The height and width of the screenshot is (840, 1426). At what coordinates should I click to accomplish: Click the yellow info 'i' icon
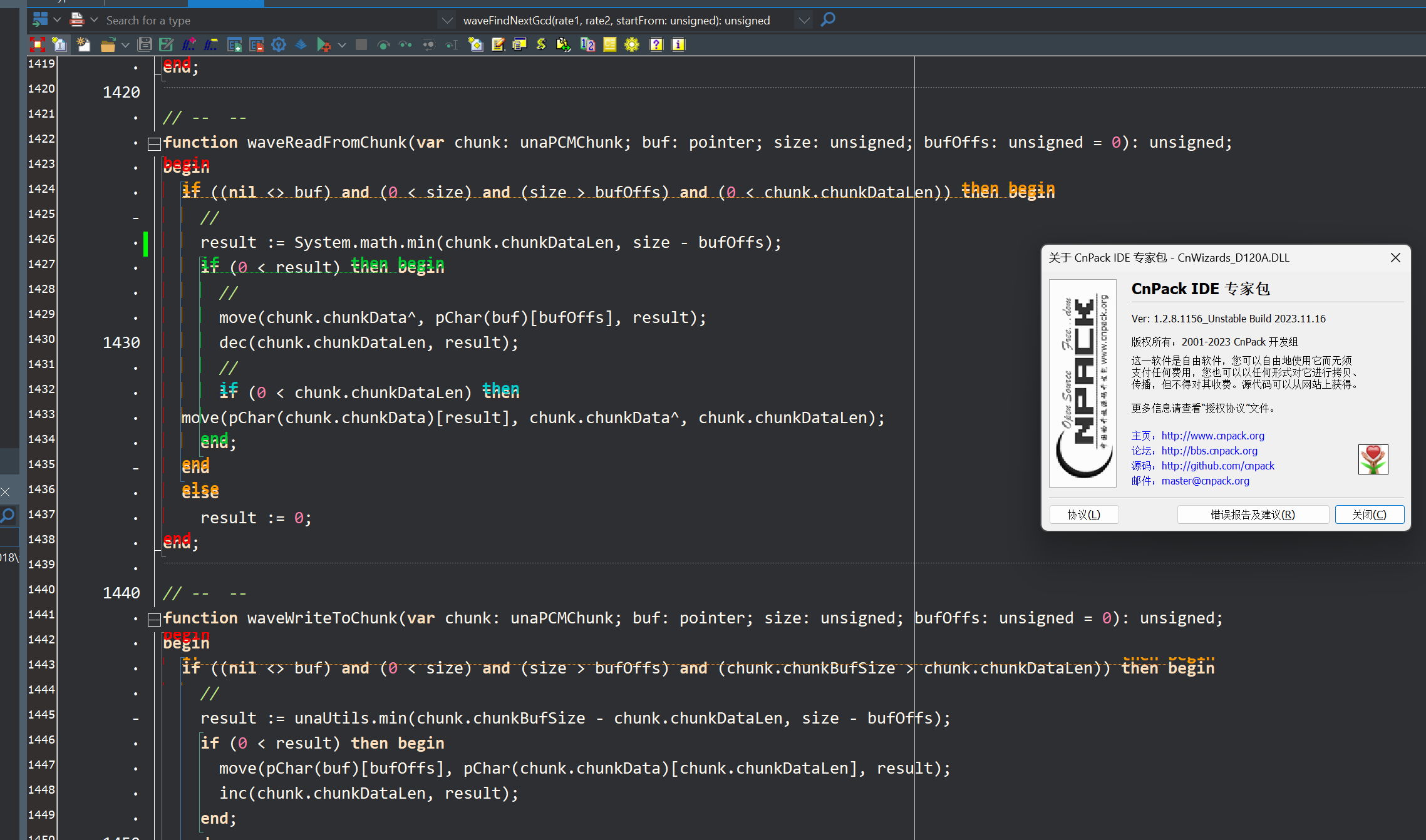point(678,44)
